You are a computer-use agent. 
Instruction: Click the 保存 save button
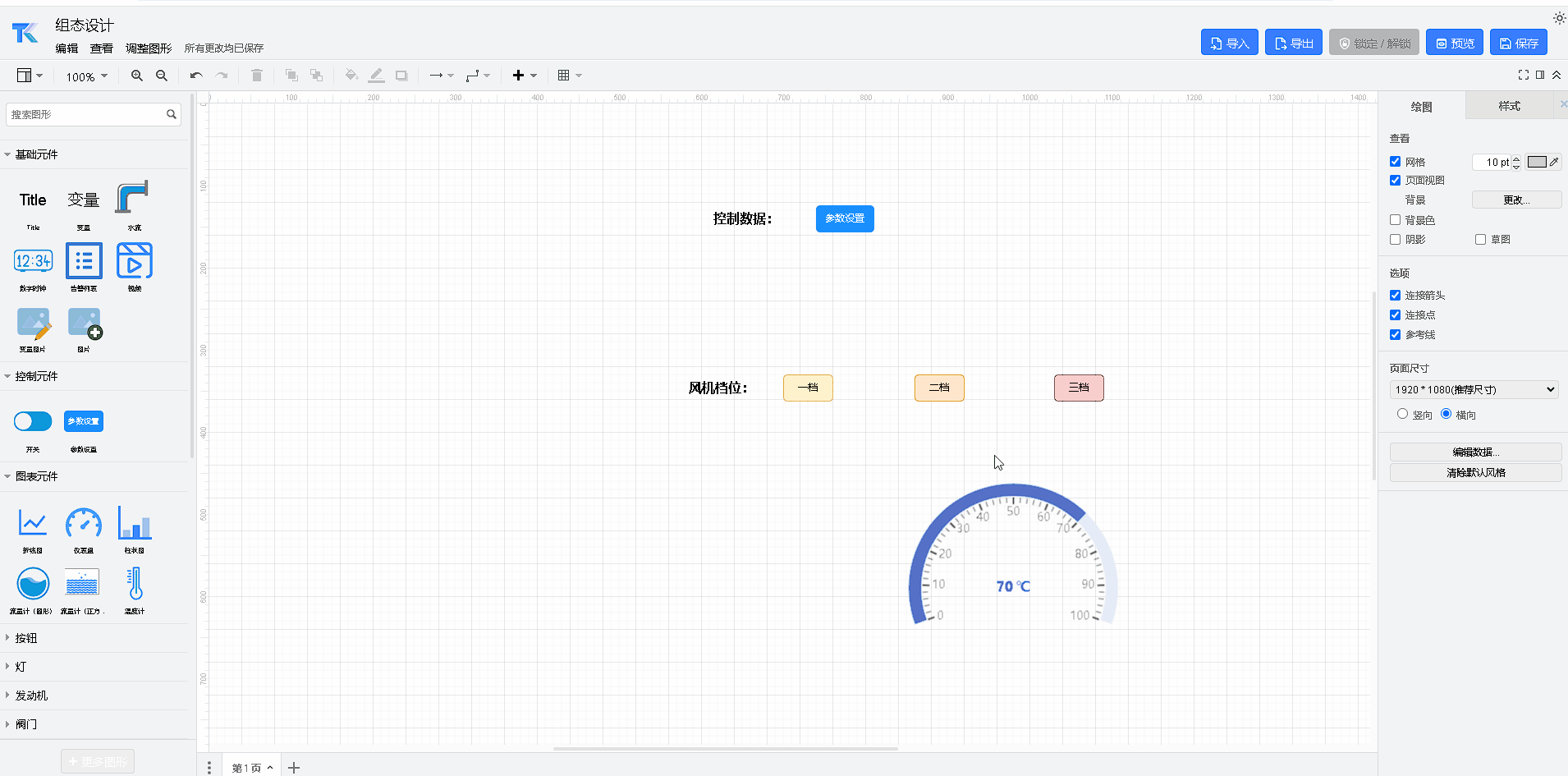tap(1518, 43)
